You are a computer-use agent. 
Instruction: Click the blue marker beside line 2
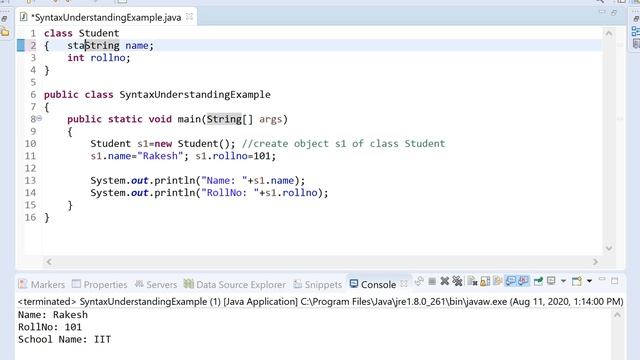click(x=20, y=45)
